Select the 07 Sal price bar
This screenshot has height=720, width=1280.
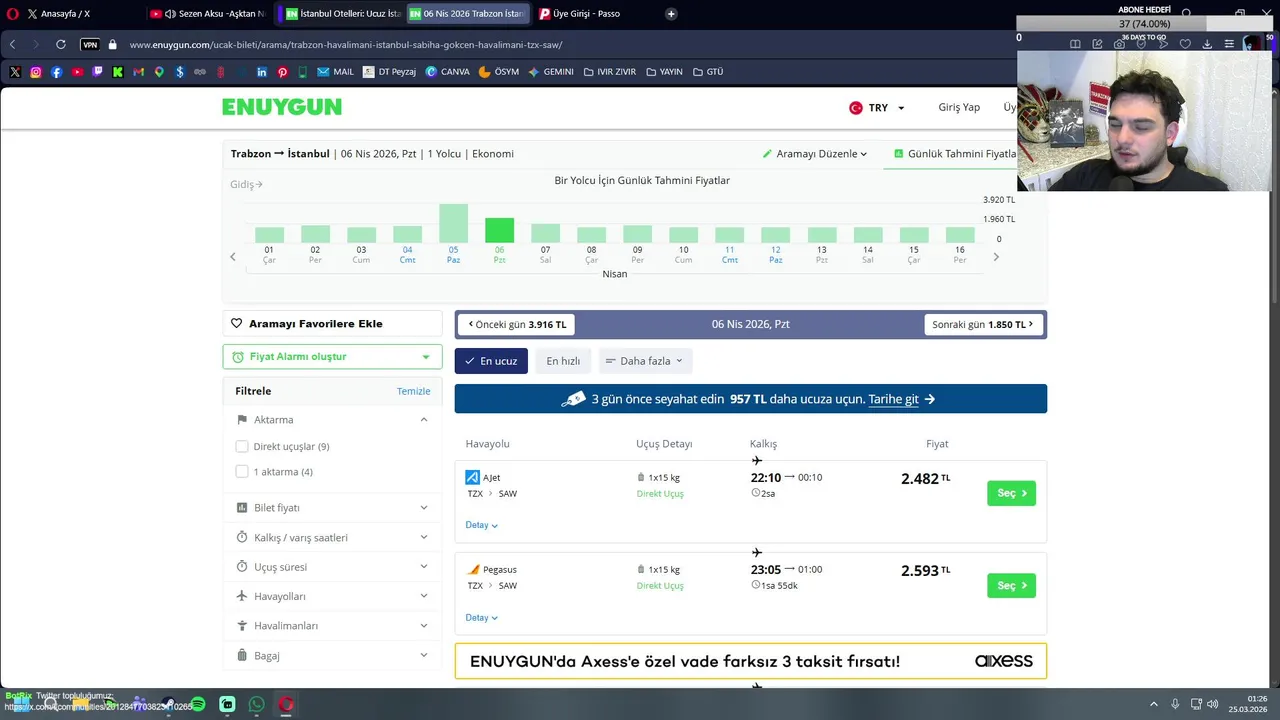point(545,233)
